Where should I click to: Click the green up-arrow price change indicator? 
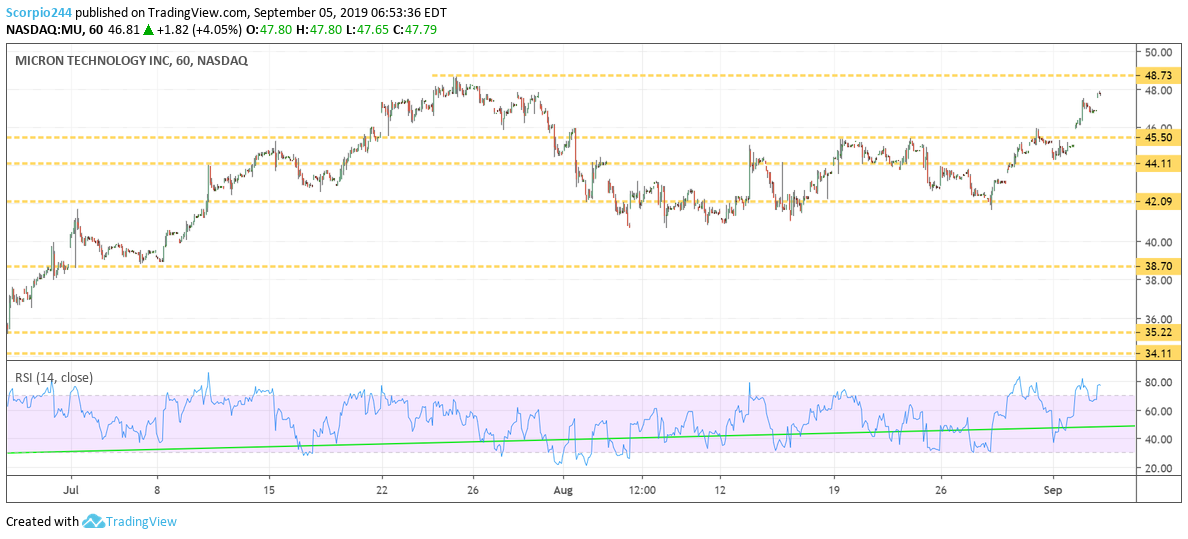click(146, 30)
